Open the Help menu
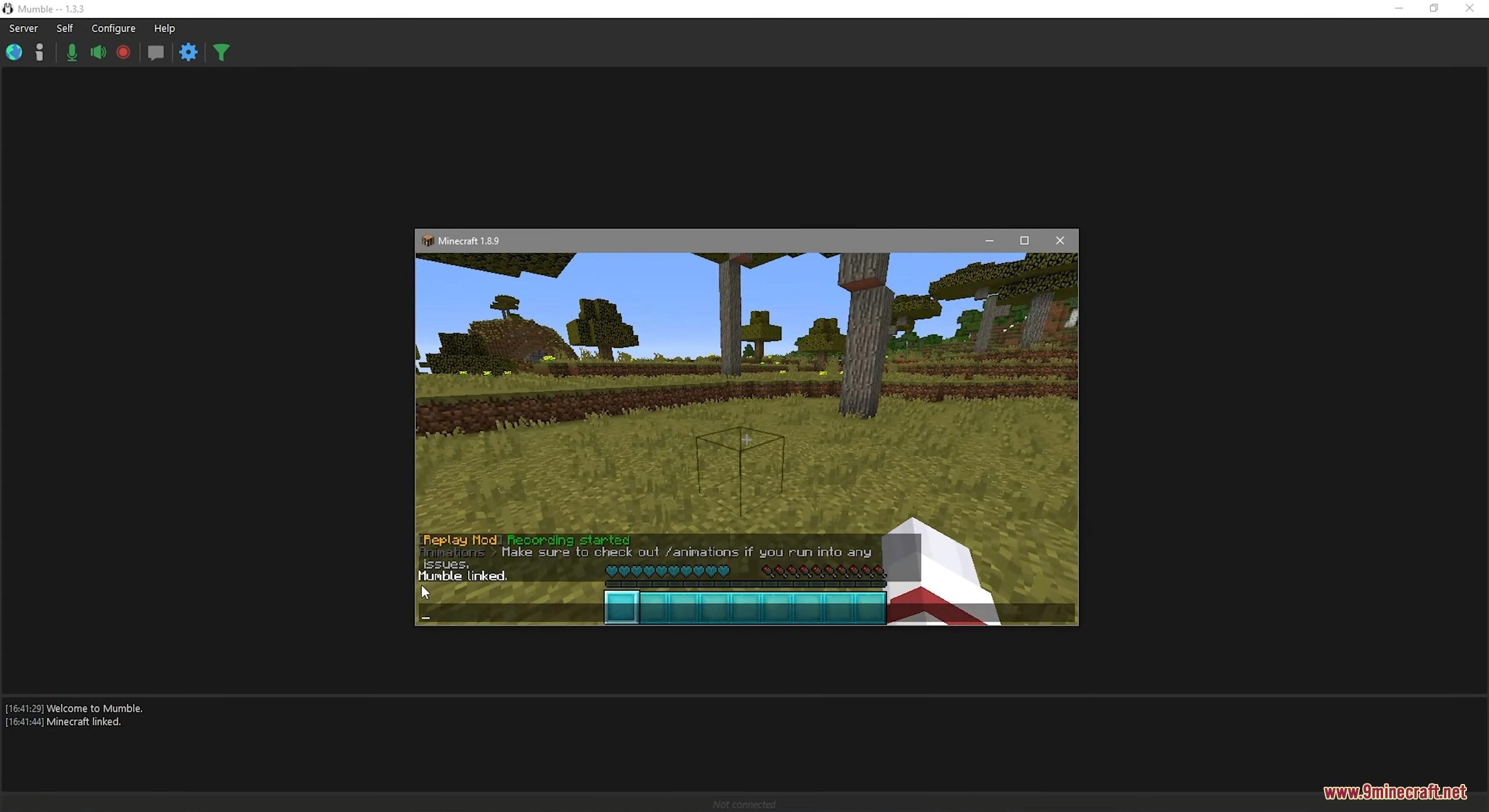 point(164,28)
